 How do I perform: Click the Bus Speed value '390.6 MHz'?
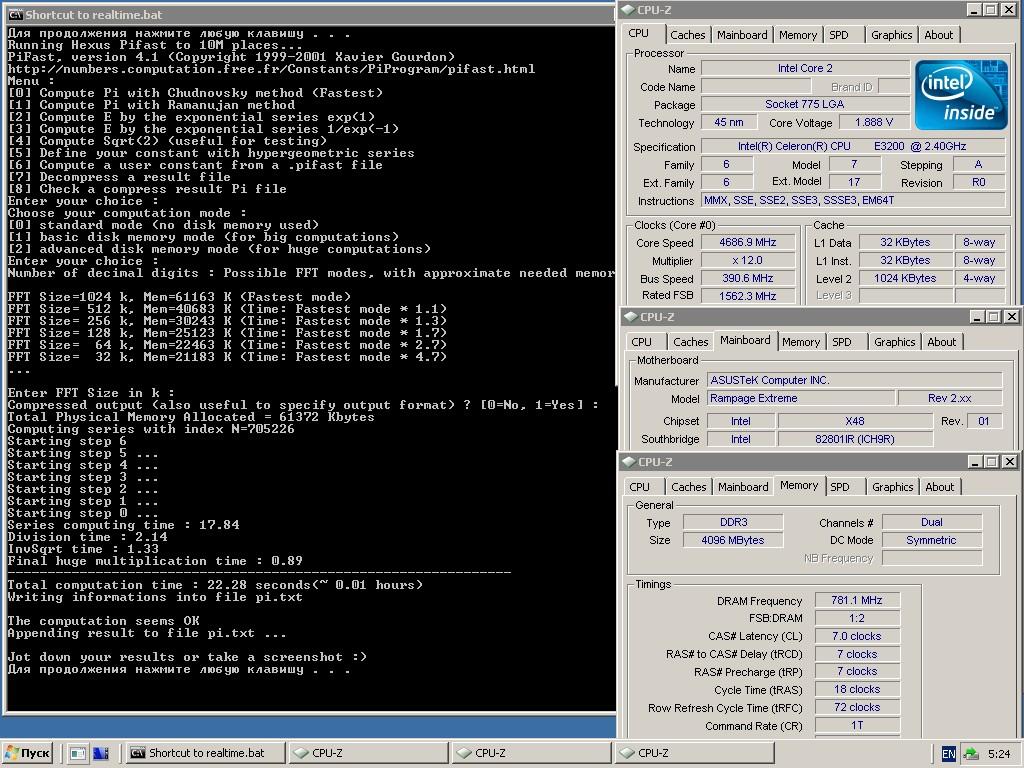coord(748,278)
